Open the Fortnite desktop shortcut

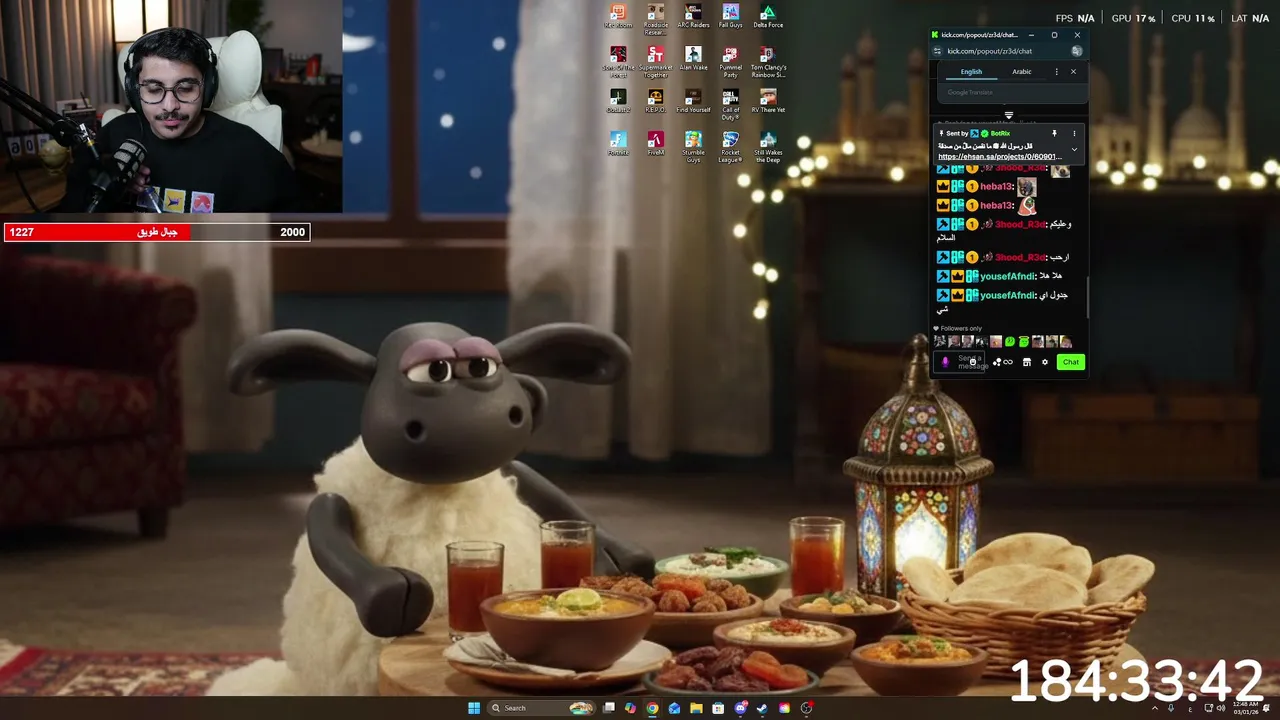pos(618,143)
